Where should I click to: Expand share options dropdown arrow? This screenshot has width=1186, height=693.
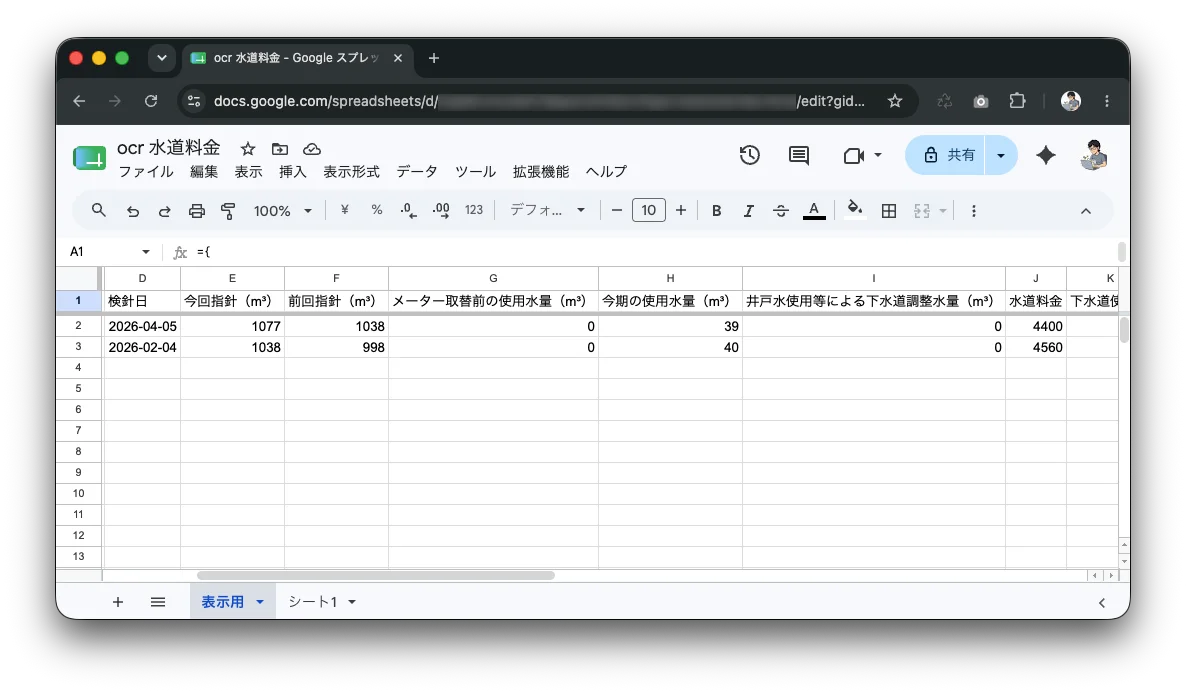[x=1001, y=155]
